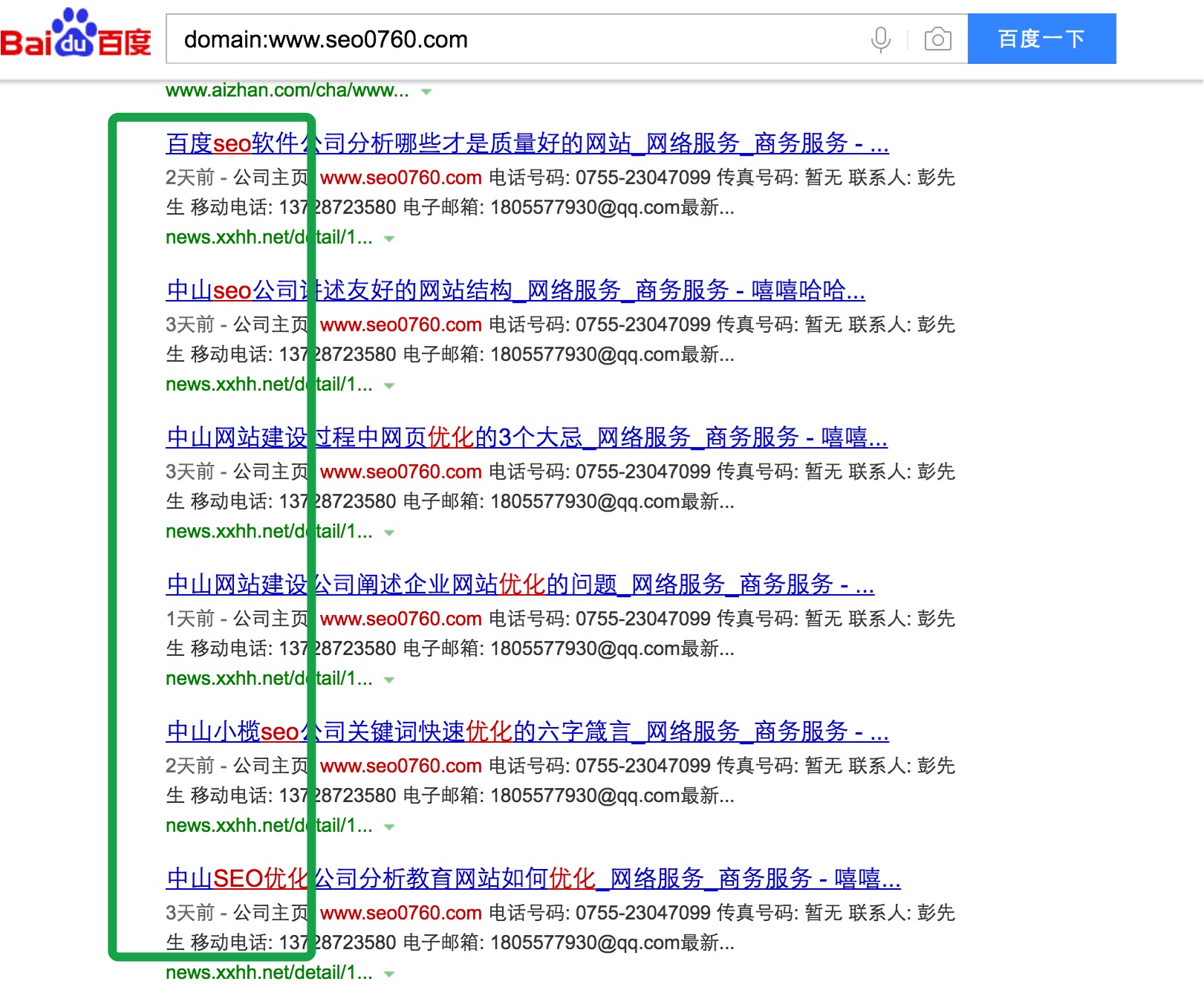Open the www.aizhan.com/cha/www... URL link
Viewport: 1204px width, 993px height.
287,91
